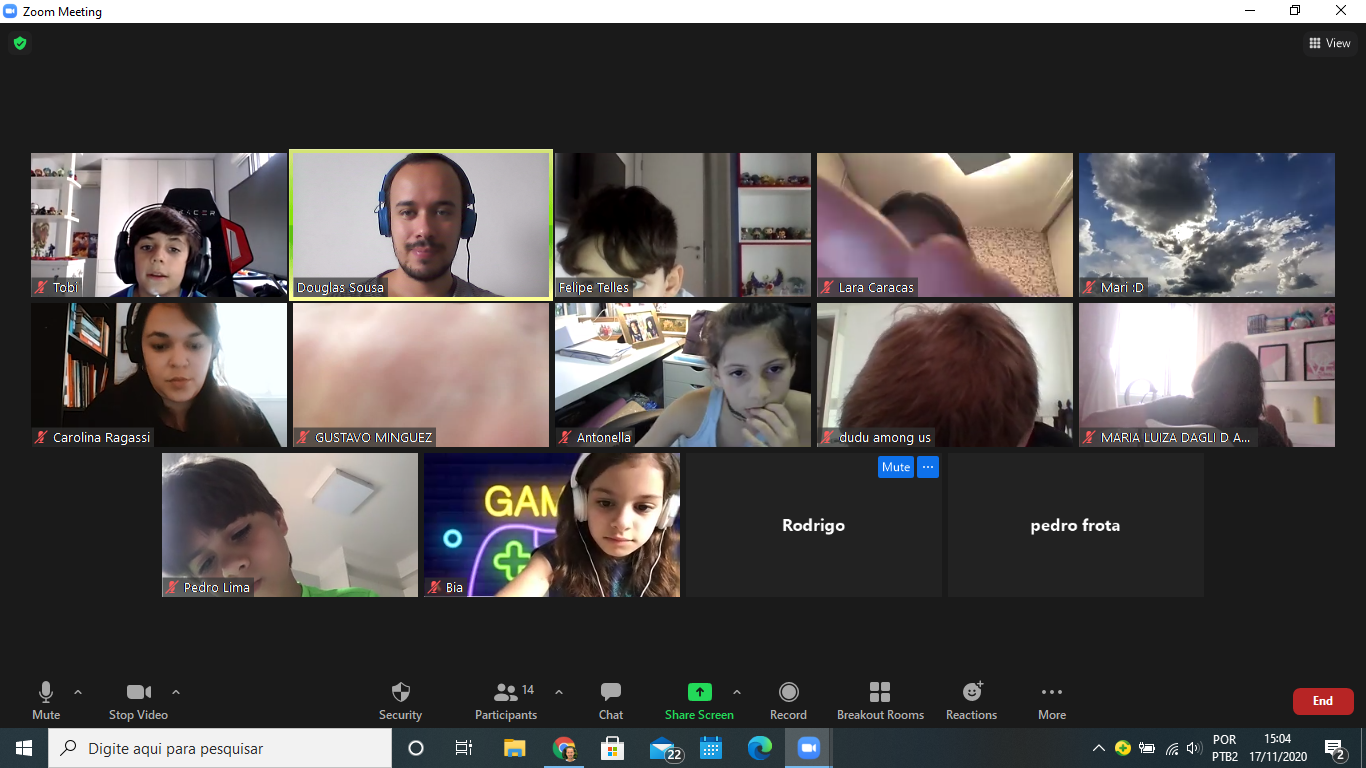Start recording with Record button
The width and height of the screenshot is (1366, 768).
coord(788,700)
